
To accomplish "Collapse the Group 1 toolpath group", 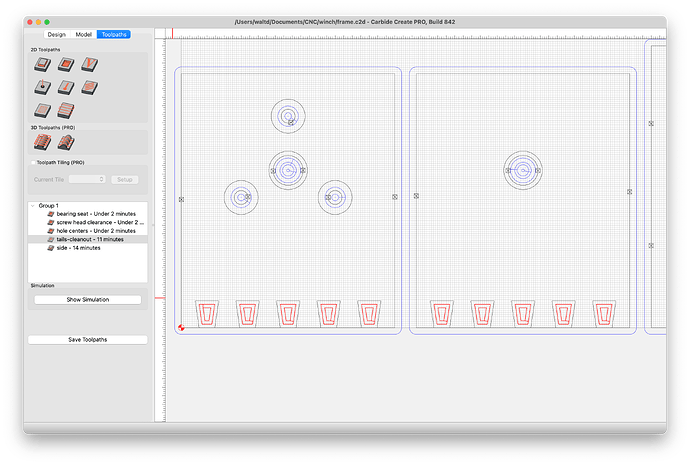I will click(x=33, y=205).
